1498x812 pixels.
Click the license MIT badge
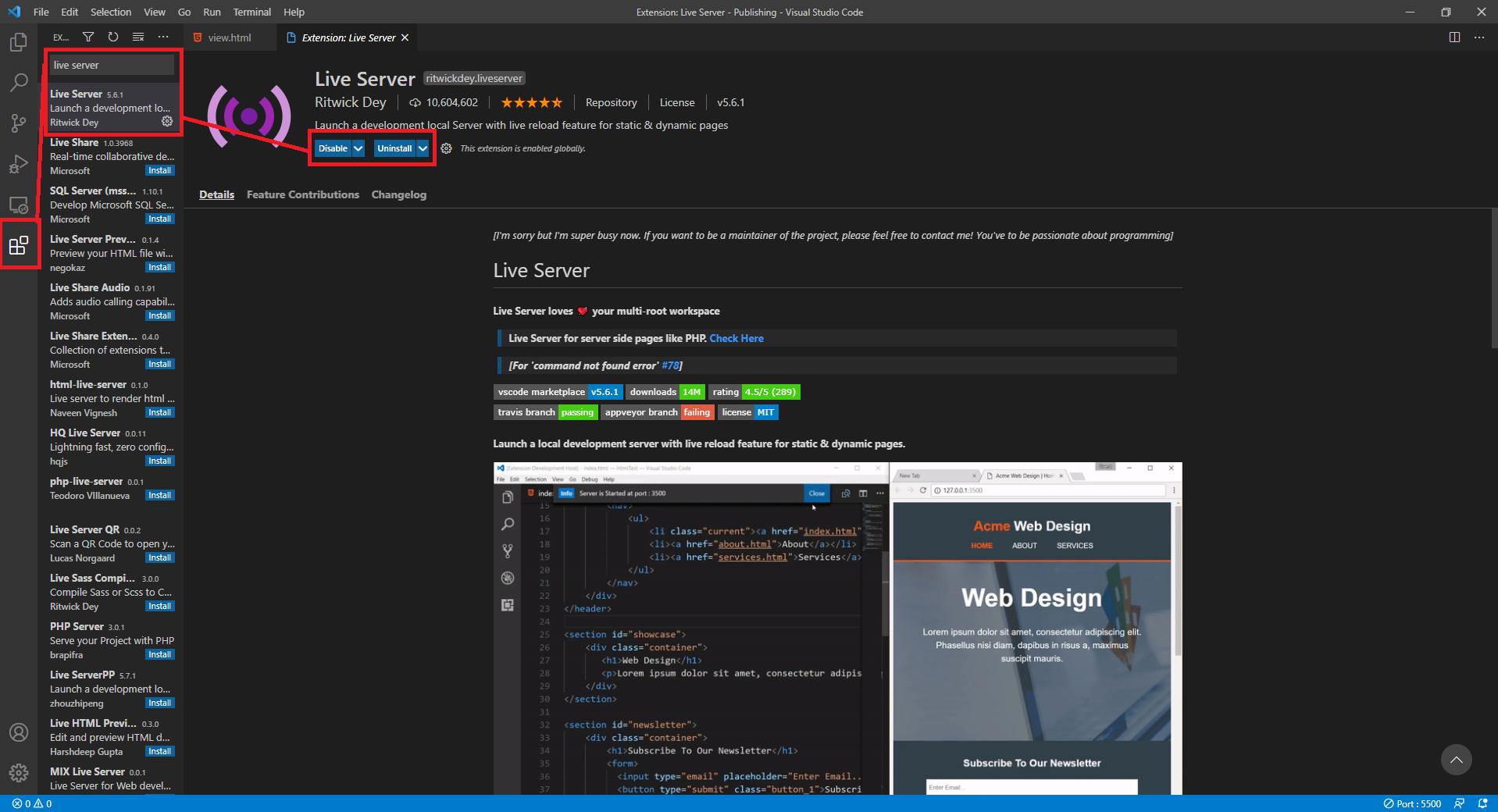pos(748,412)
